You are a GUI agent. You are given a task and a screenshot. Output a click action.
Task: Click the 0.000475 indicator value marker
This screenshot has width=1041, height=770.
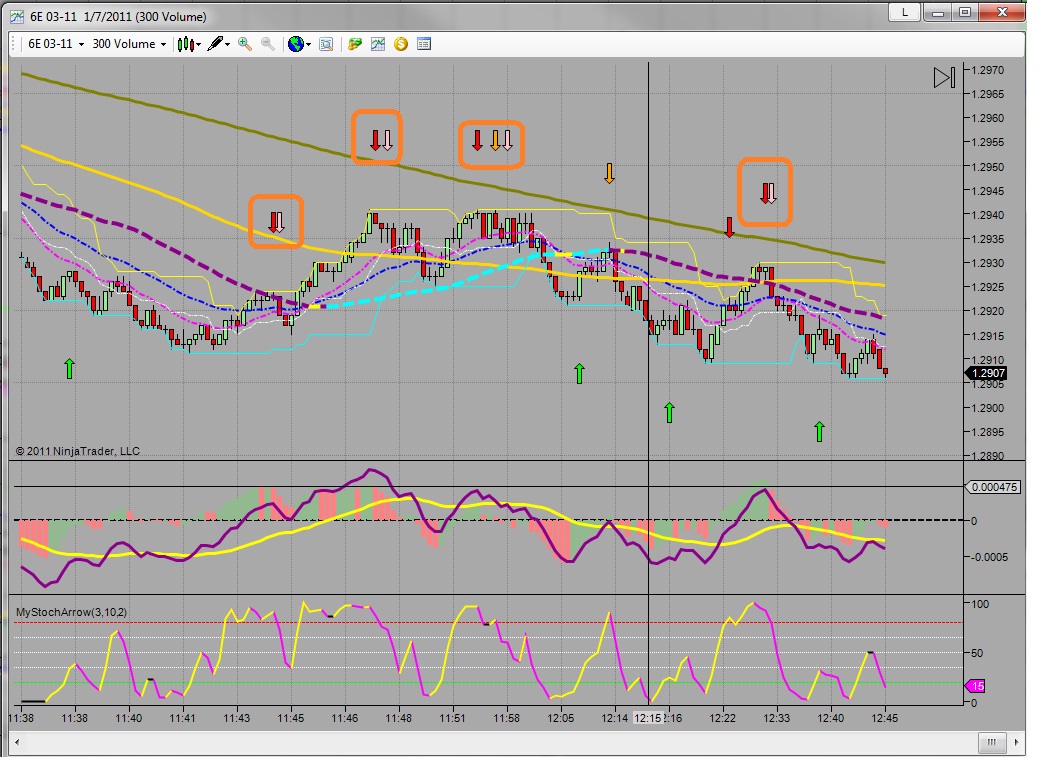(x=992, y=487)
